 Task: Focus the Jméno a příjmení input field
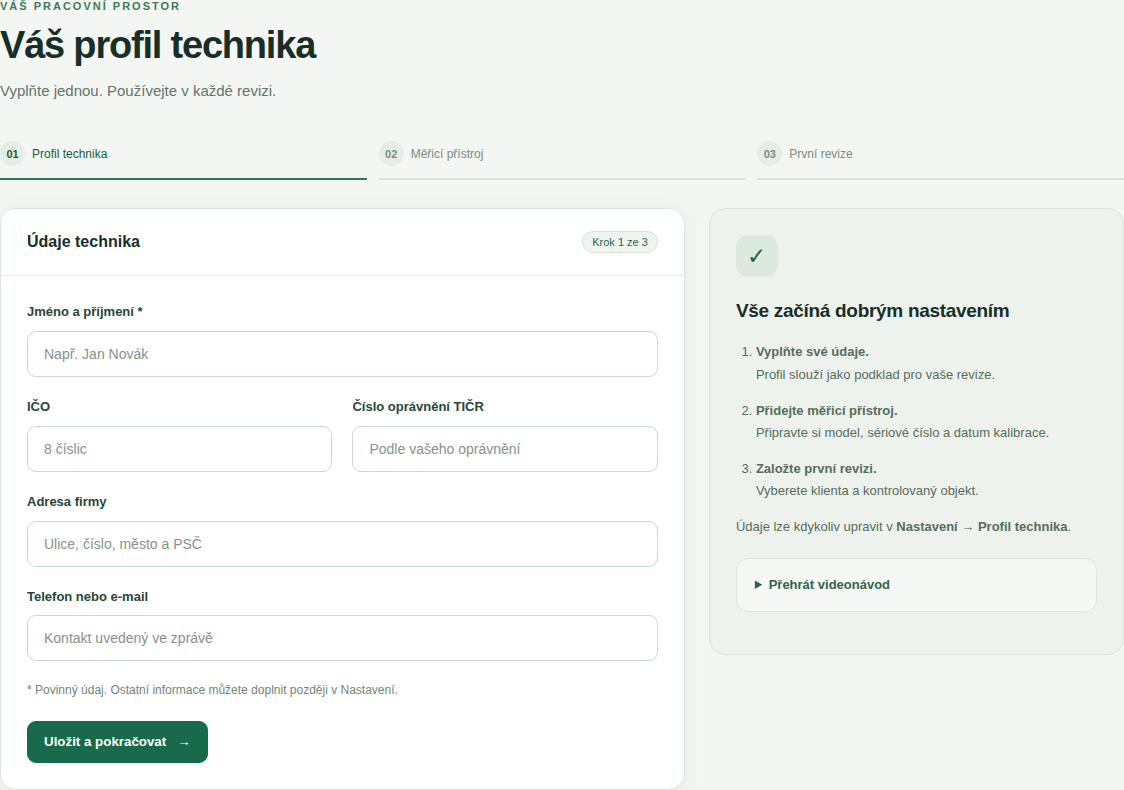[x=342, y=354]
